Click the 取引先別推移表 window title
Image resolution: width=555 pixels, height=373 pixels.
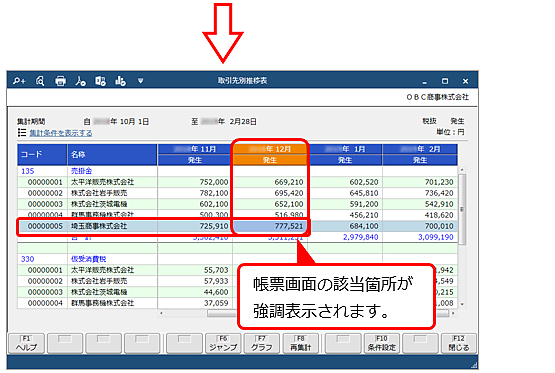(x=242, y=81)
